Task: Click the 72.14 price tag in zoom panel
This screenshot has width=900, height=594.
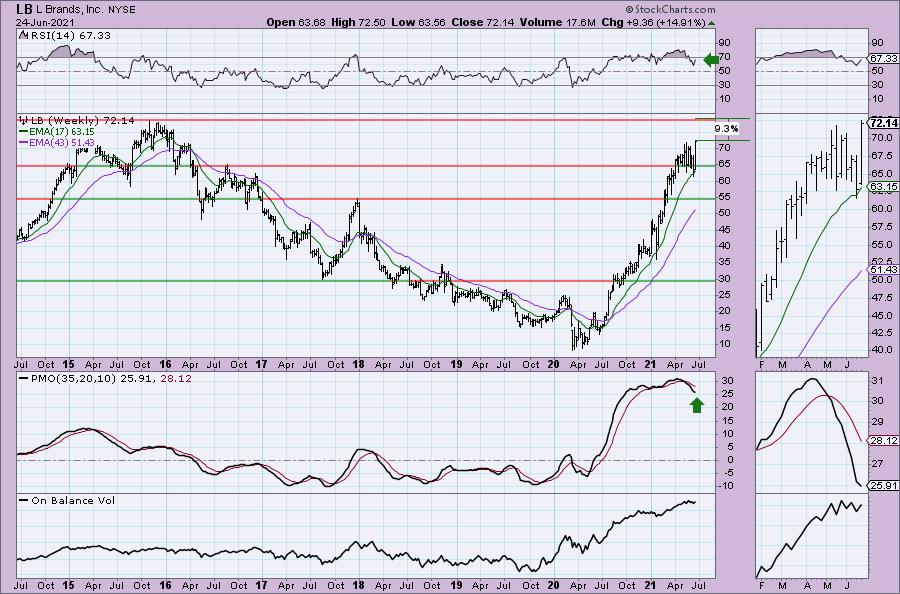Action: click(883, 123)
